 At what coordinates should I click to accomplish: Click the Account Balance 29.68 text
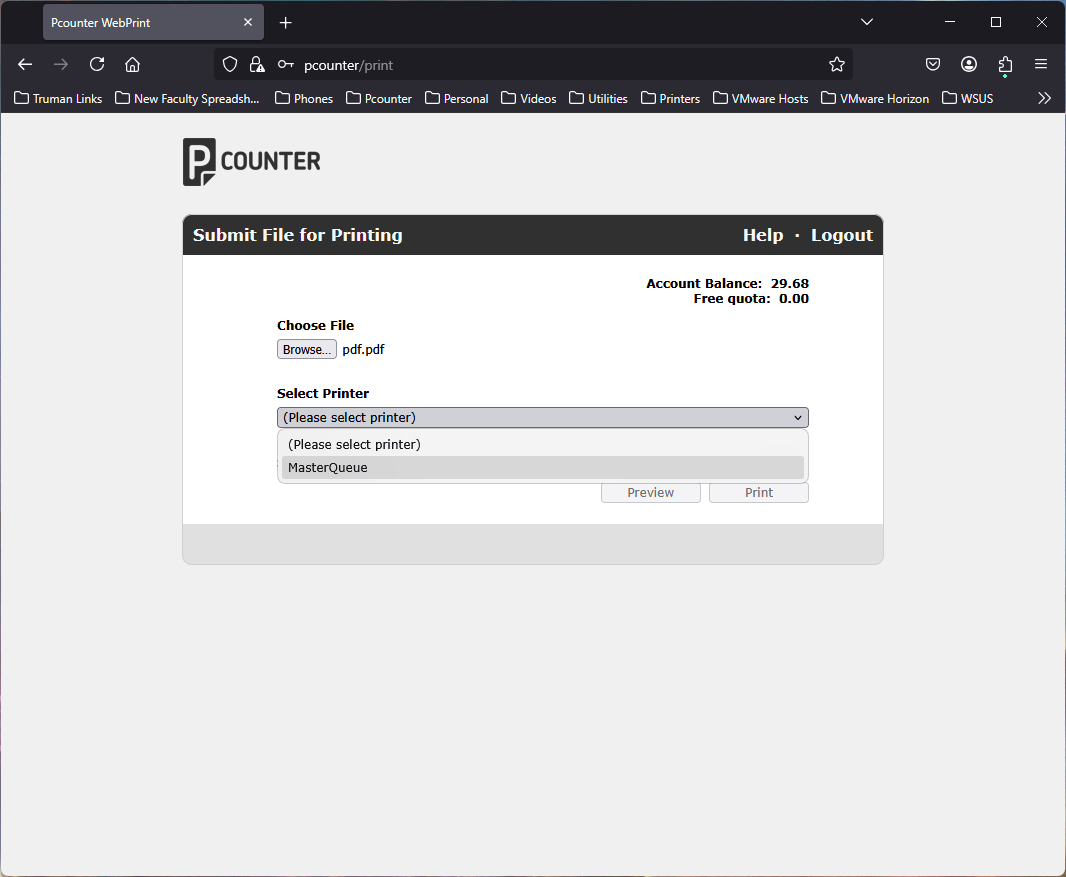[x=727, y=283]
